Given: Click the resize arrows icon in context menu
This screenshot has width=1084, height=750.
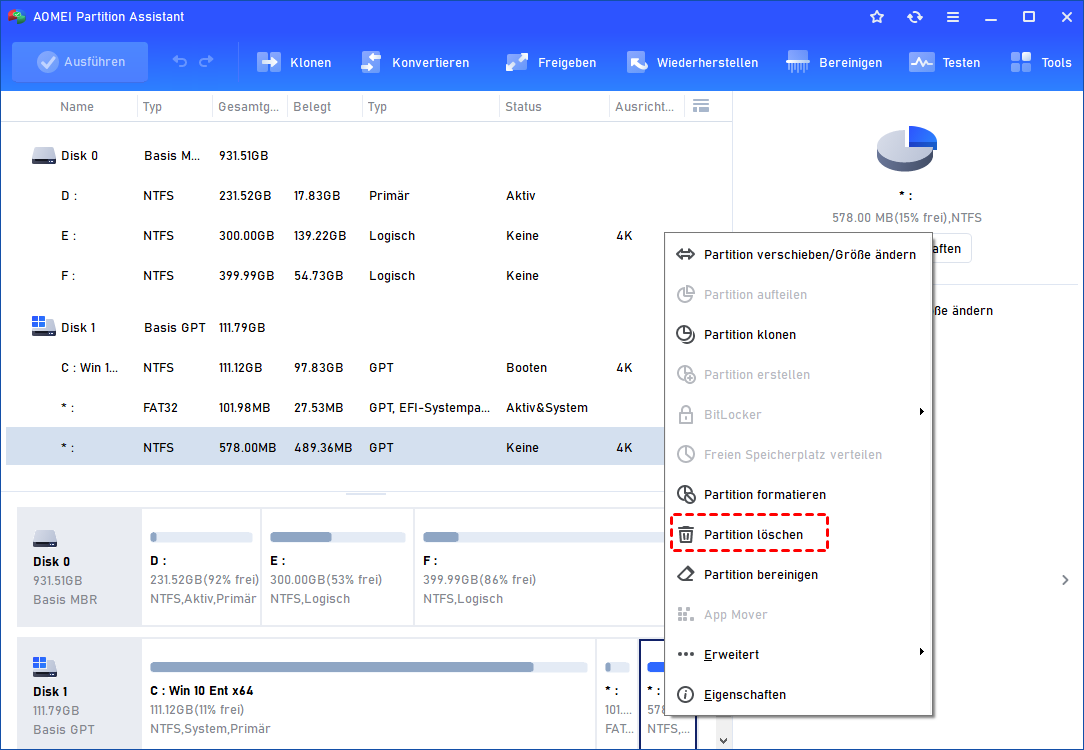Looking at the screenshot, I should (x=685, y=254).
